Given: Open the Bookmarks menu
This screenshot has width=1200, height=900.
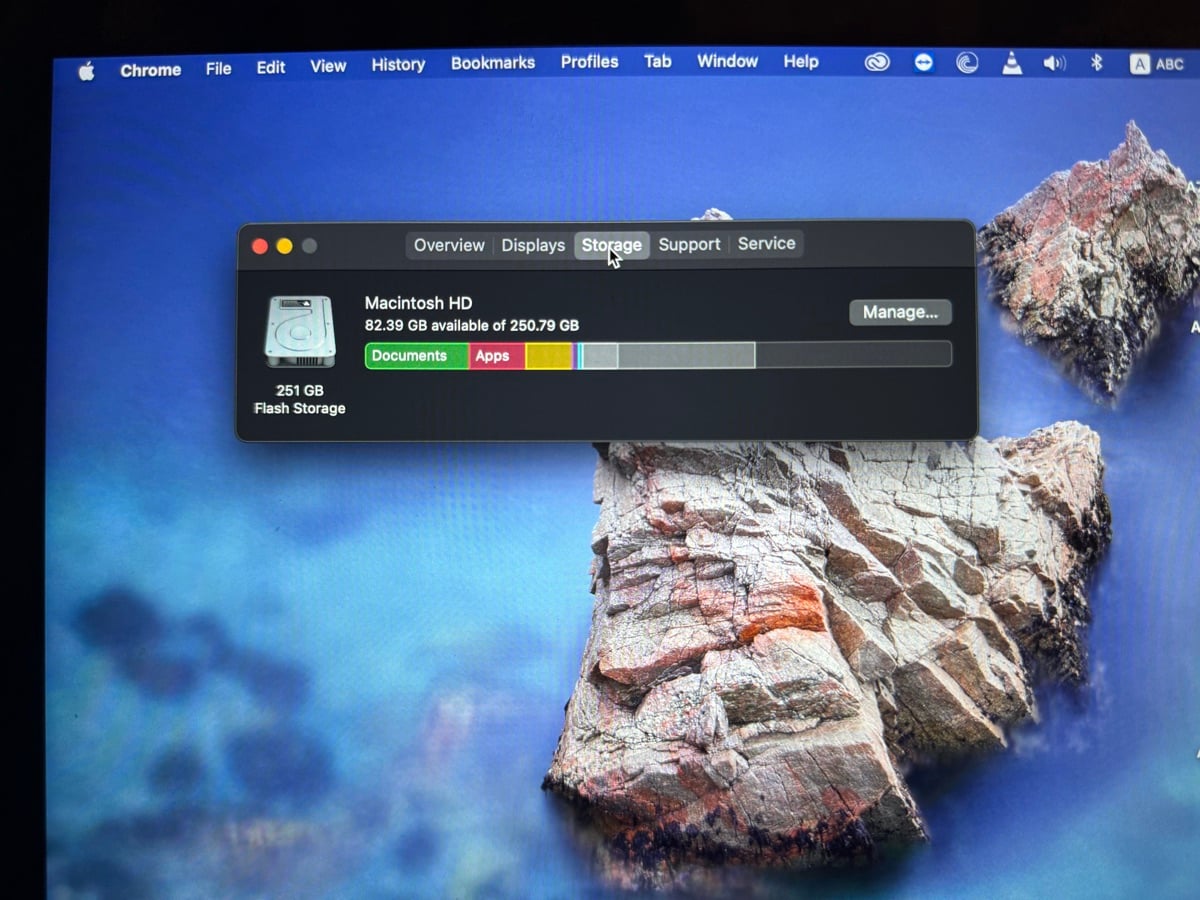Looking at the screenshot, I should (x=493, y=63).
